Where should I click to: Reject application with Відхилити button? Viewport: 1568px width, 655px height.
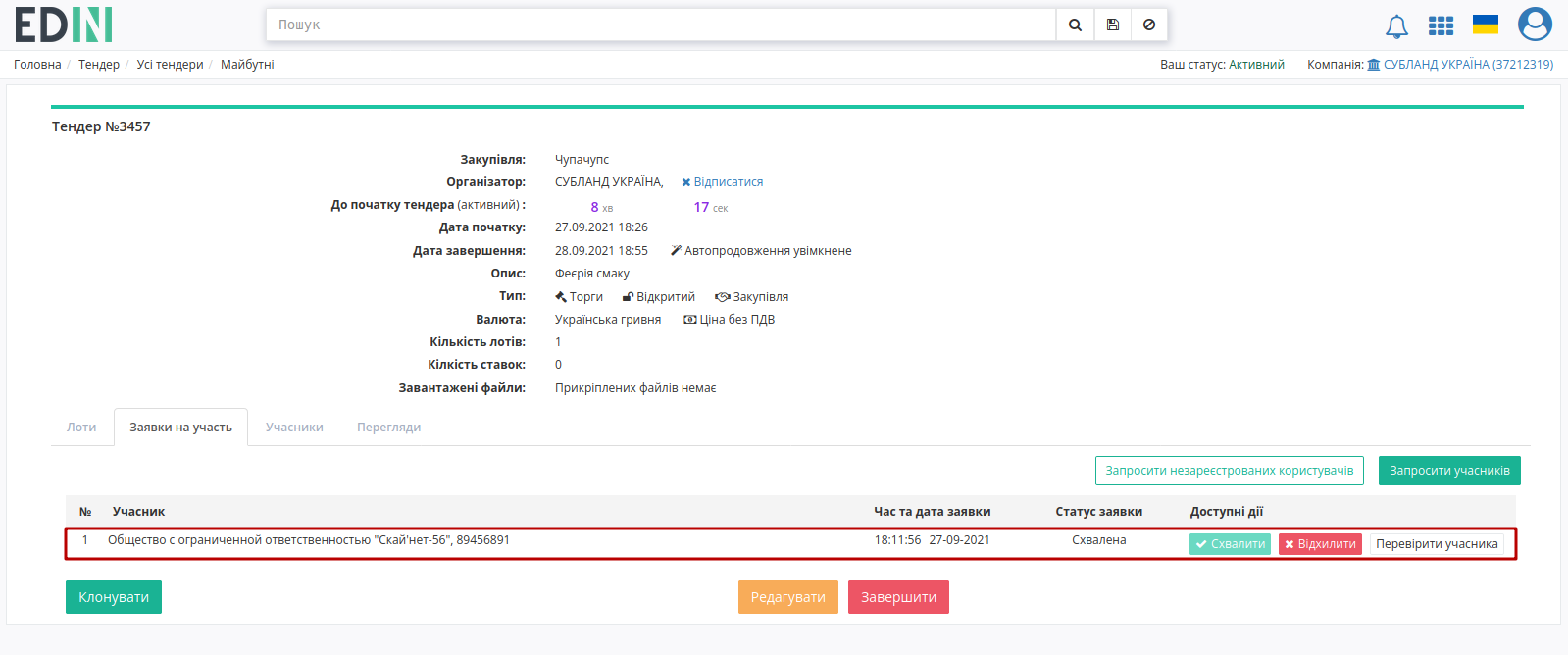1320,544
